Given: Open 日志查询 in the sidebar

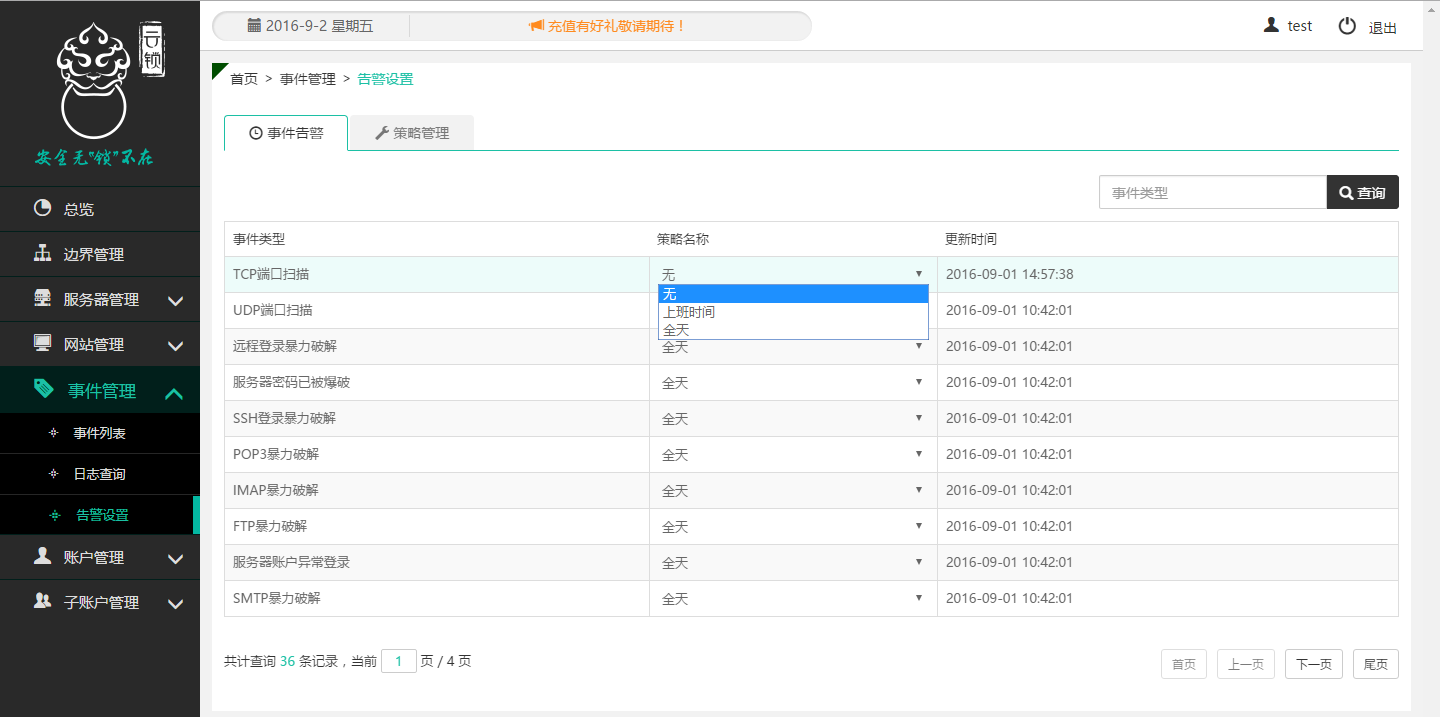Looking at the screenshot, I should point(100,474).
